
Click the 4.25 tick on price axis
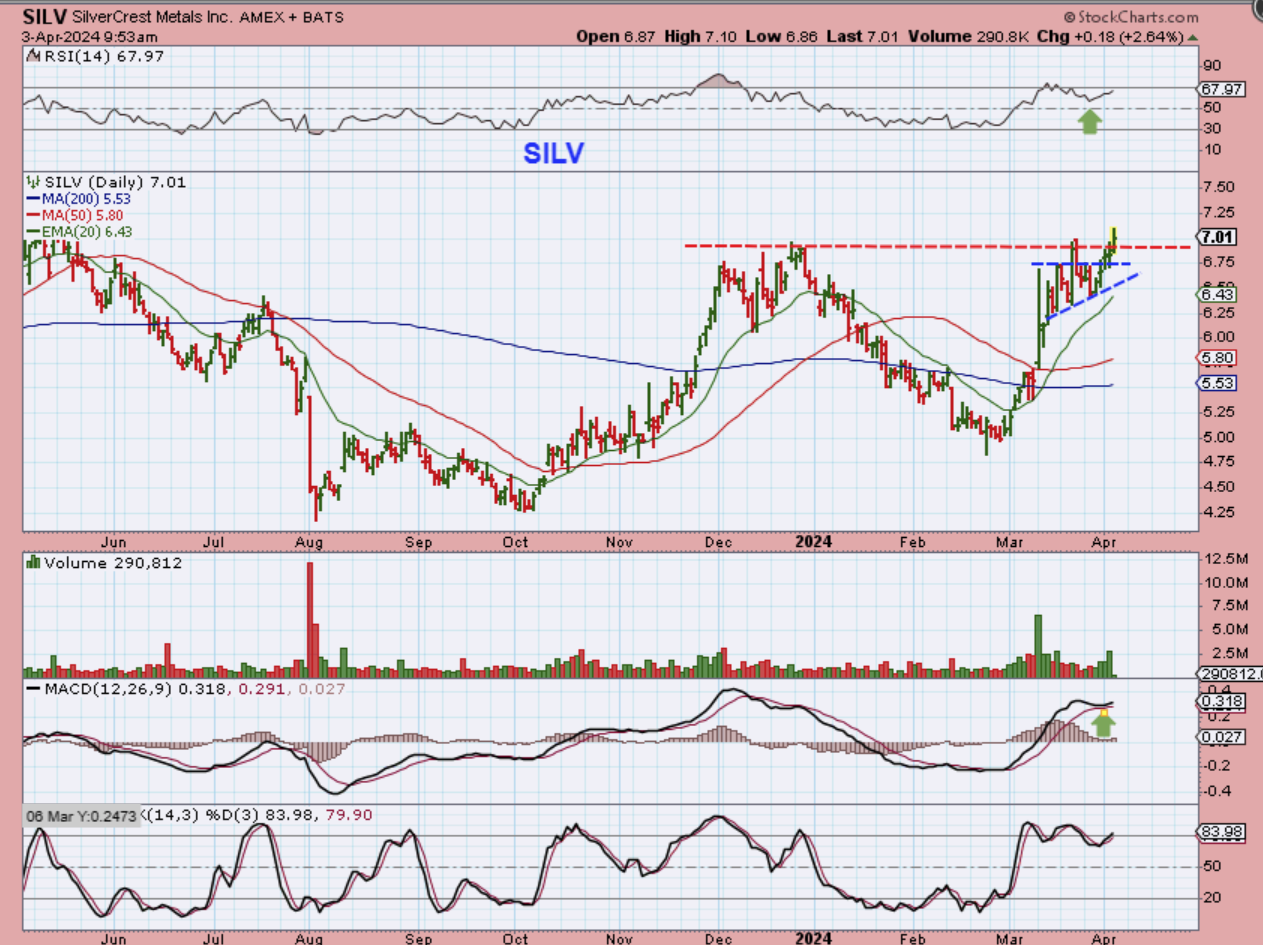tap(1218, 511)
